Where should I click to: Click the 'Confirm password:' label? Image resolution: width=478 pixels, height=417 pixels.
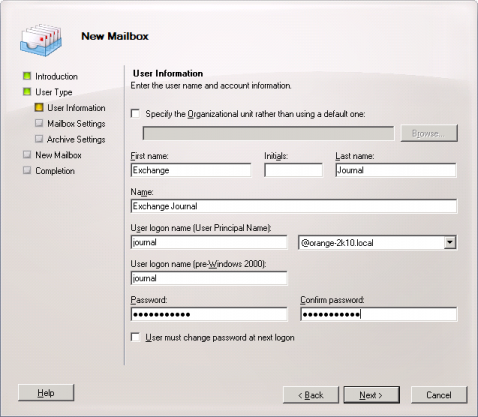pyautogui.click(x=332, y=300)
